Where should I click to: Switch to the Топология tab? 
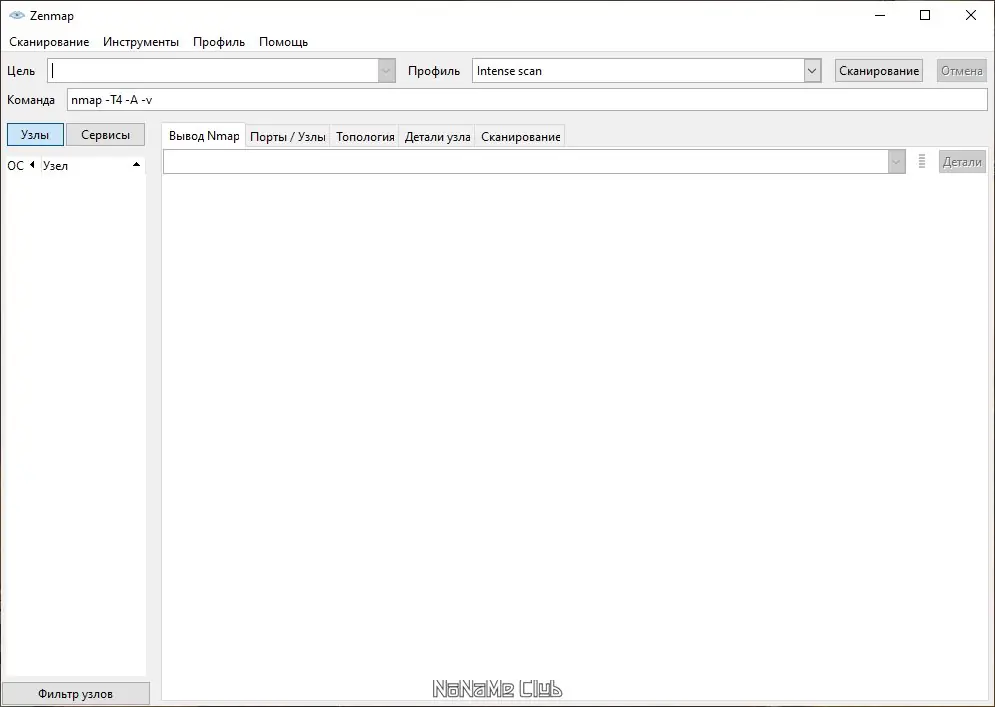(x=365, y=136)
